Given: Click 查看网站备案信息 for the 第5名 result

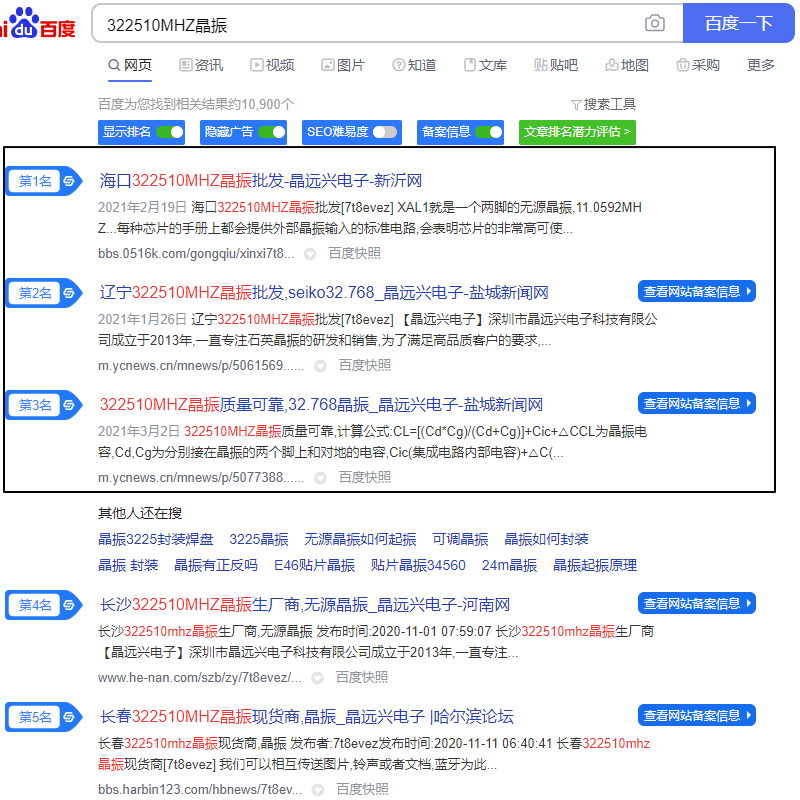Looking at the screenshot, I should pos(696,716).
